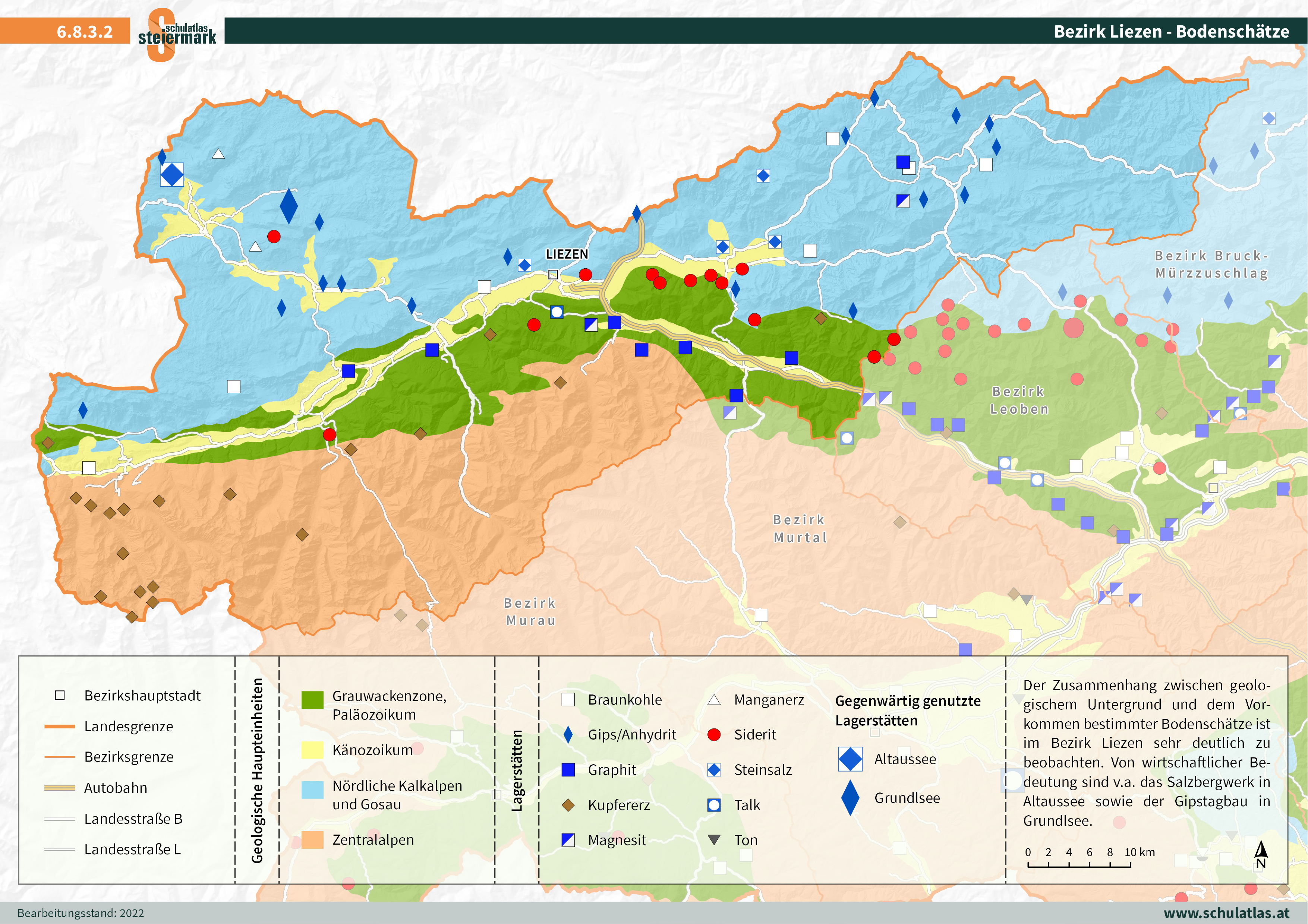
Task: Click the Grundlsee gypsum legend icon
Action: [x=850, y=798]
